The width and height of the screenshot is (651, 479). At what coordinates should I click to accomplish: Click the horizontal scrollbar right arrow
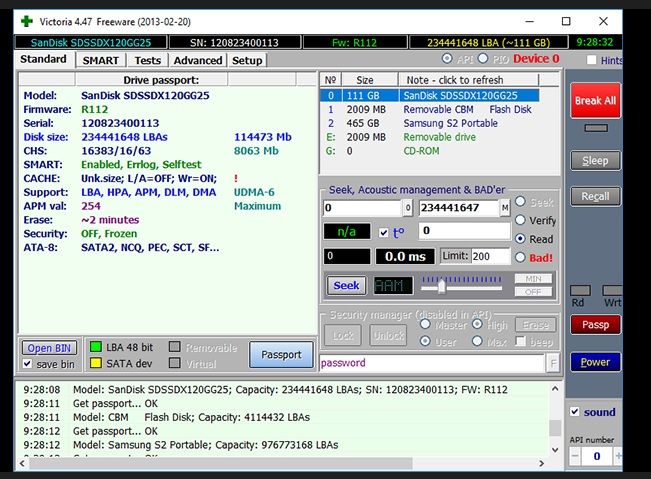541,463
